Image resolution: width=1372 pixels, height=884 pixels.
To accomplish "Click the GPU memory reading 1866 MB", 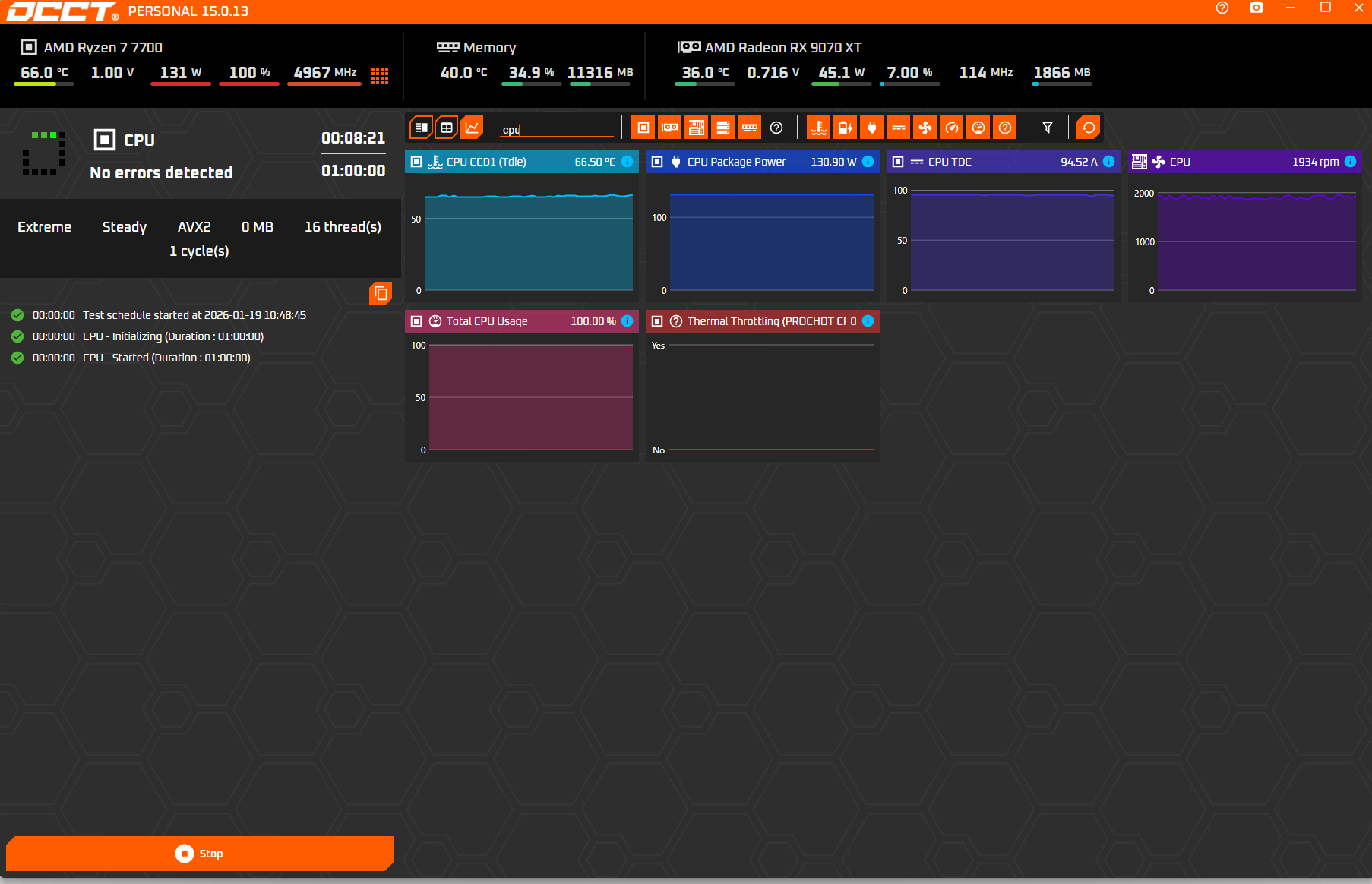I will pyautogui.click(x=1062, y=72).
